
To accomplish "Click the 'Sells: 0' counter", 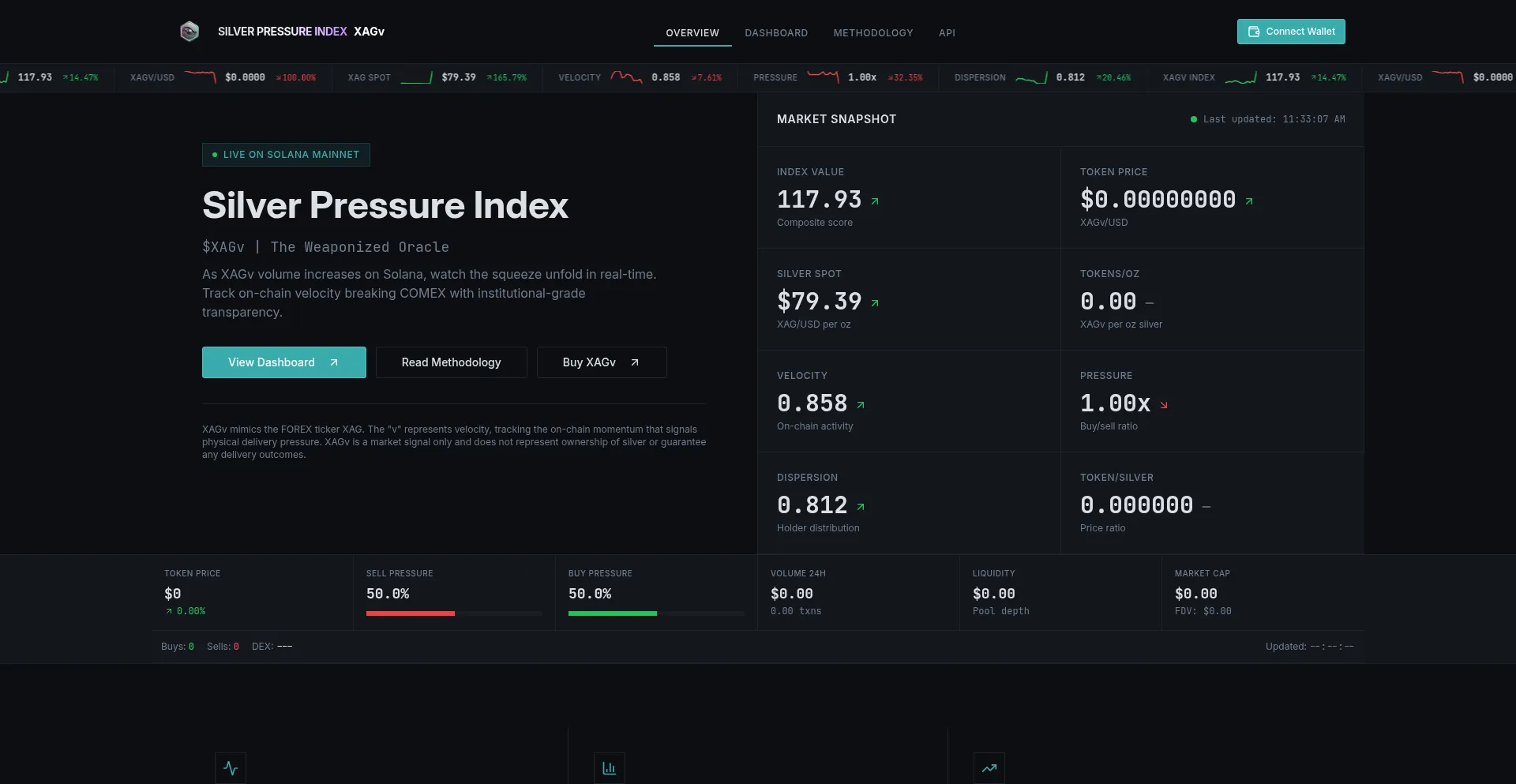I will tap(223, 647).
